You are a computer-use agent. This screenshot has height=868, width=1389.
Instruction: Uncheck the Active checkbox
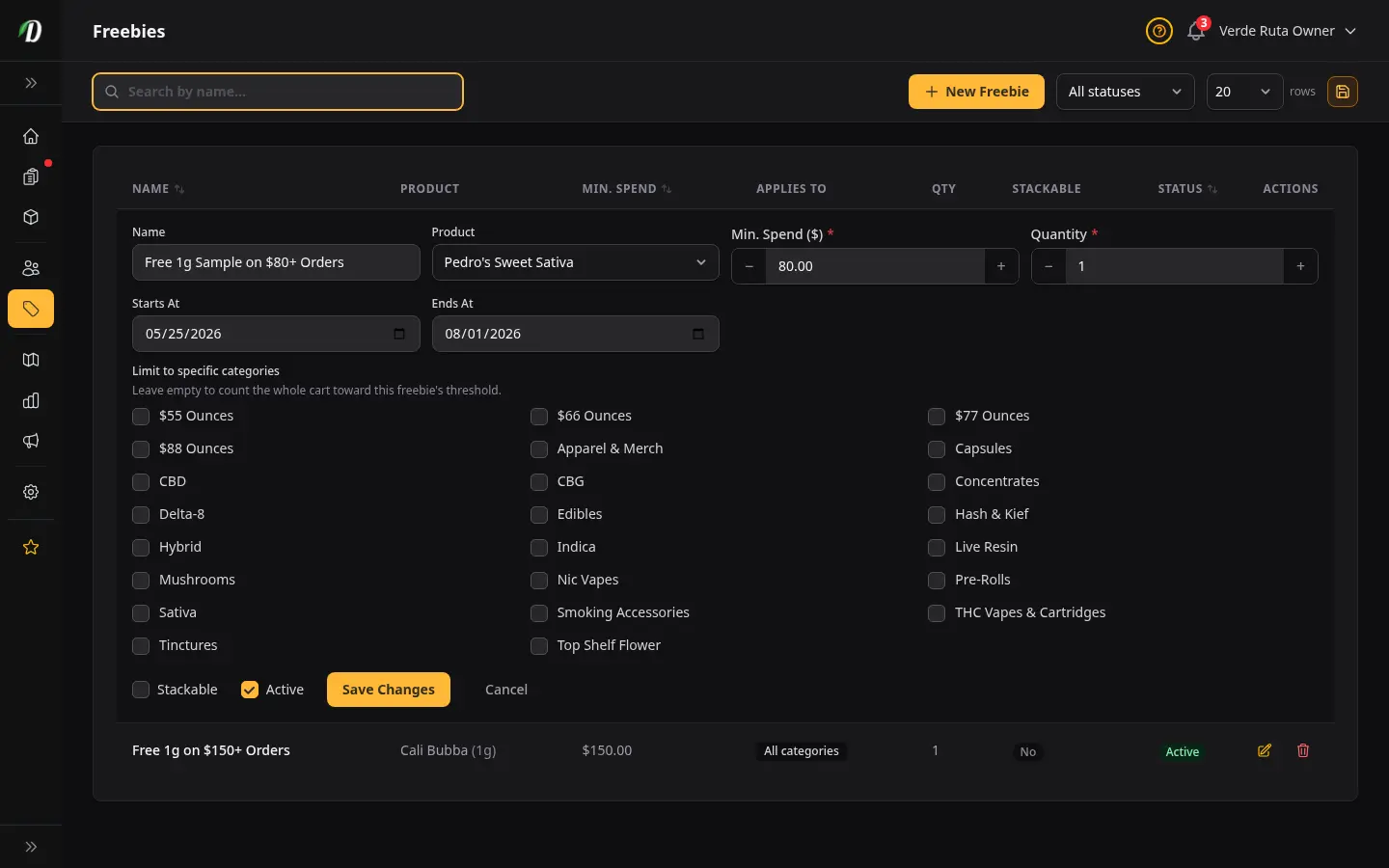click(250, 690)
